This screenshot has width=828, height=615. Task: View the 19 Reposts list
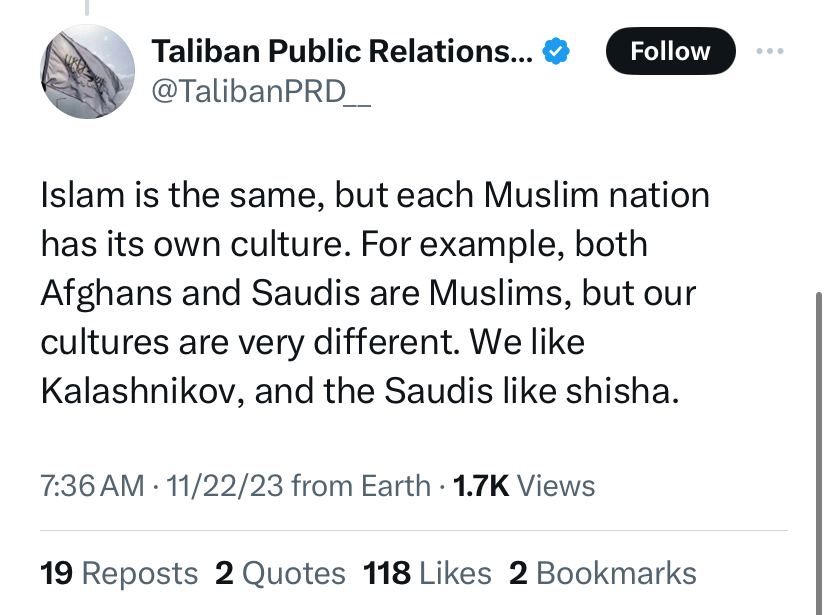tap(119, 573)
